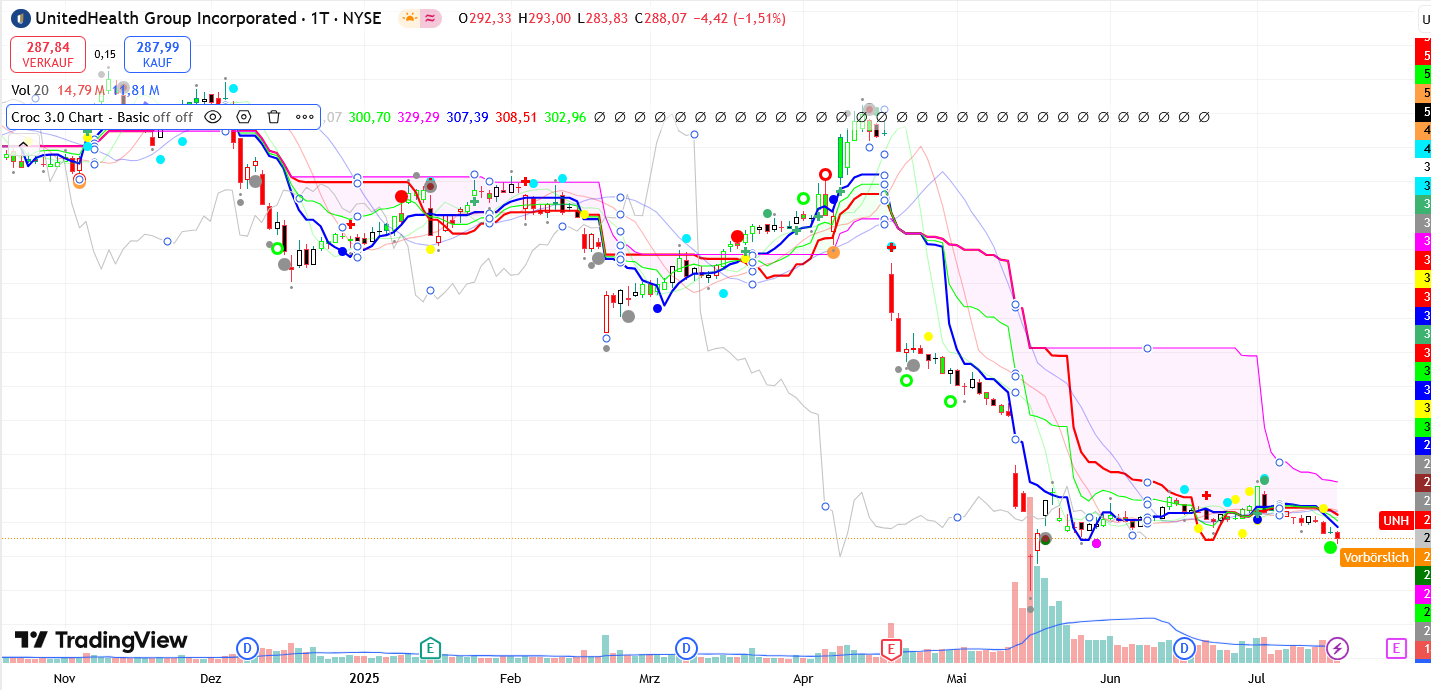Screen dimensions: 1431x690
Task: Click the orange Vorbörslich pre-market label
Action: tap(1377, 557)
